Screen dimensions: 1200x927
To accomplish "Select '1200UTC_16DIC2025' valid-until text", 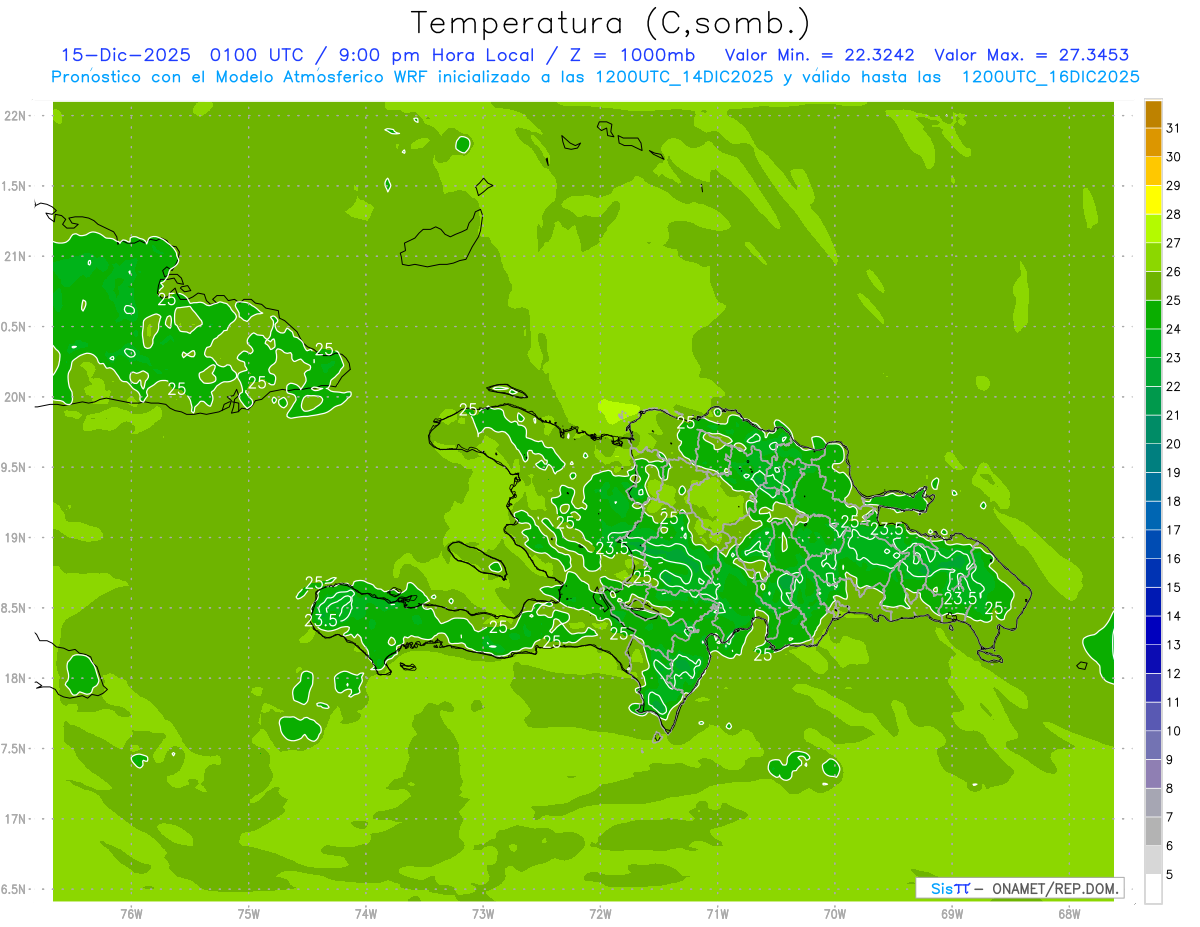I will pyautogui.click(x=1050, y=77).
